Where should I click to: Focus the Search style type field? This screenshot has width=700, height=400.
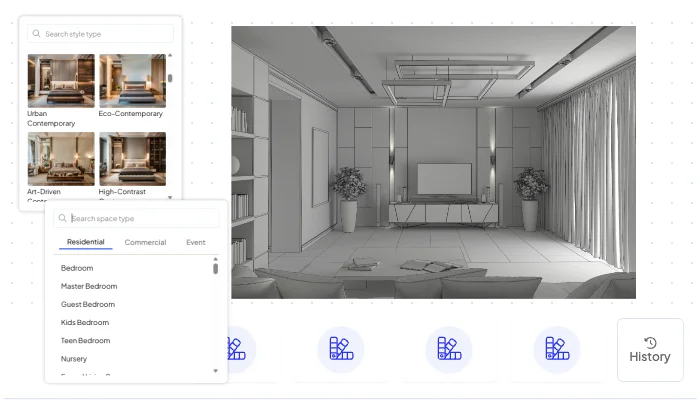[x=105, y=33]
